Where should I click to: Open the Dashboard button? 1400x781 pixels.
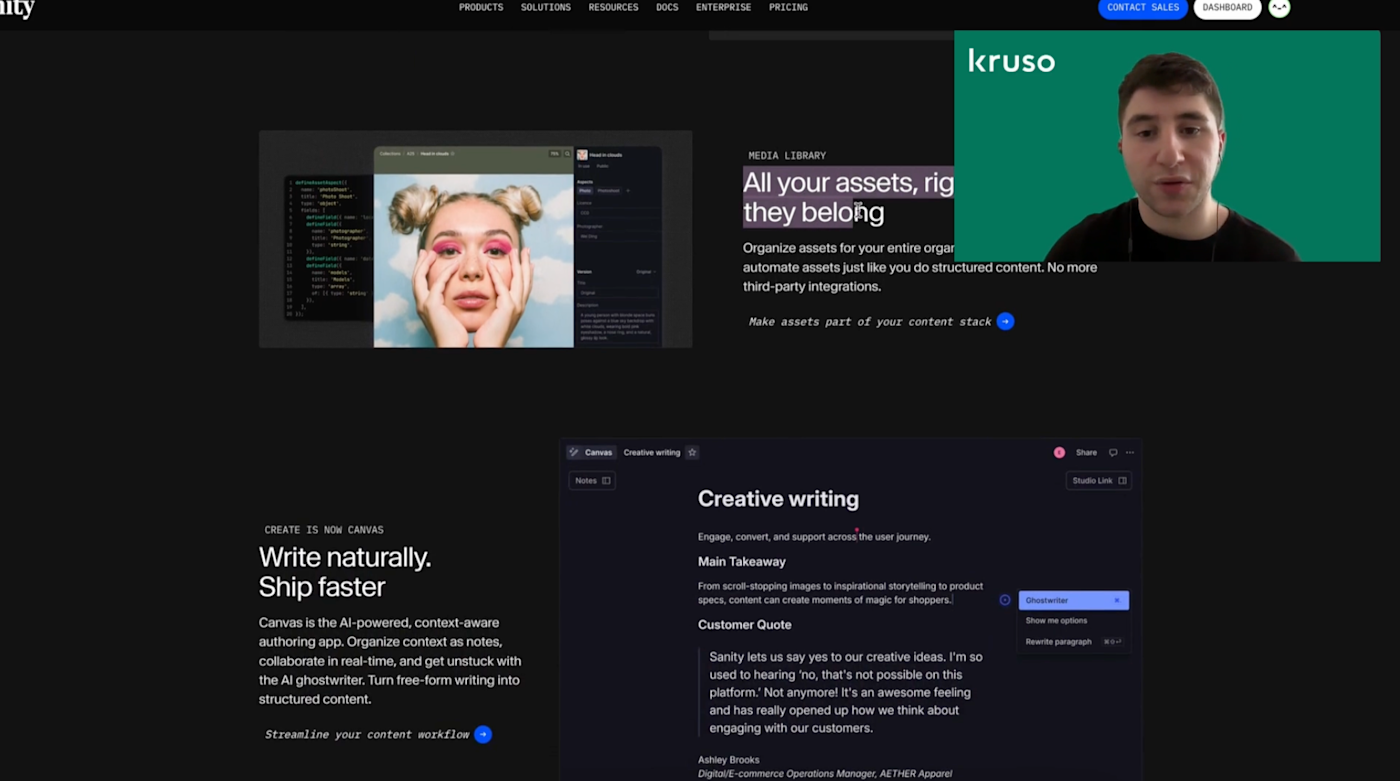point(1227,8)
